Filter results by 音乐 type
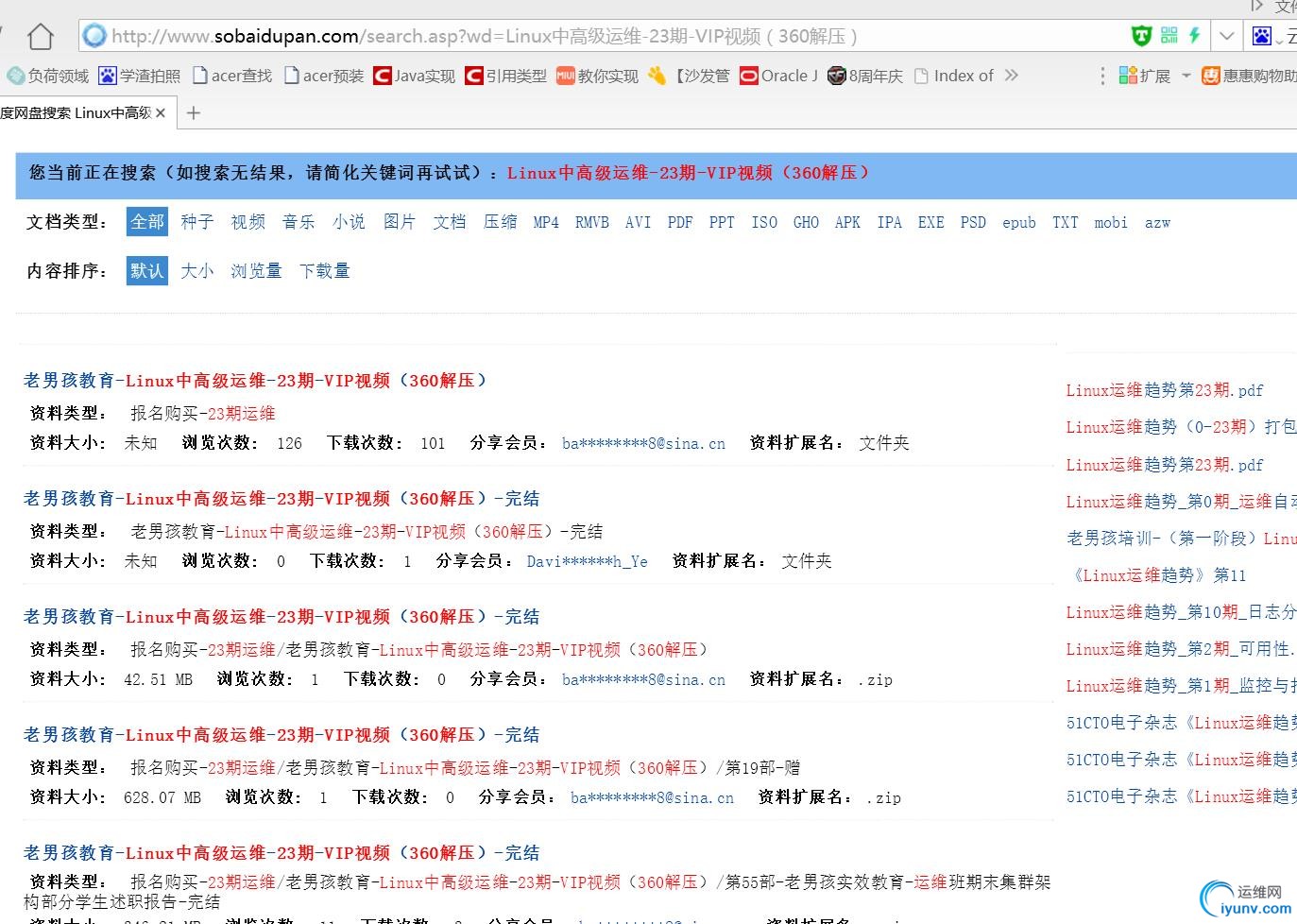The image size is (1297, 924). coord(299,222)
